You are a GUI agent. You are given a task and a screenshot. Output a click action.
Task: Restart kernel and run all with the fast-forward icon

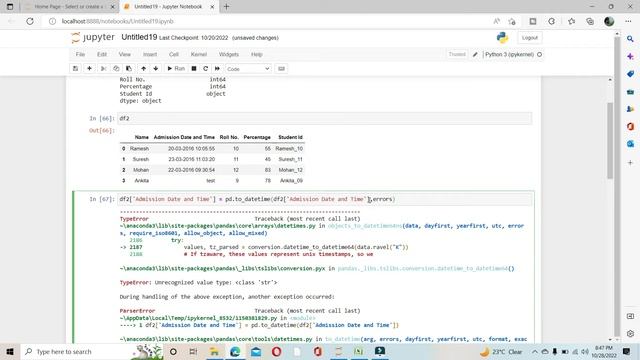coord(217,69)
